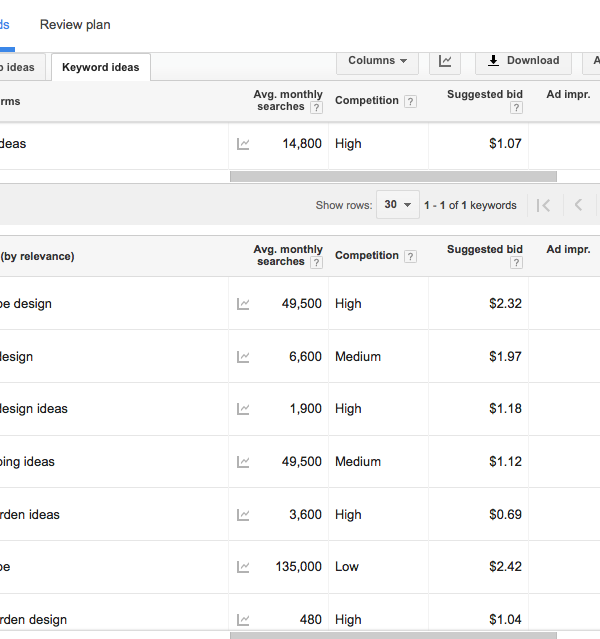
Task: Open help icon for lower Competition header
Action: 410,256
